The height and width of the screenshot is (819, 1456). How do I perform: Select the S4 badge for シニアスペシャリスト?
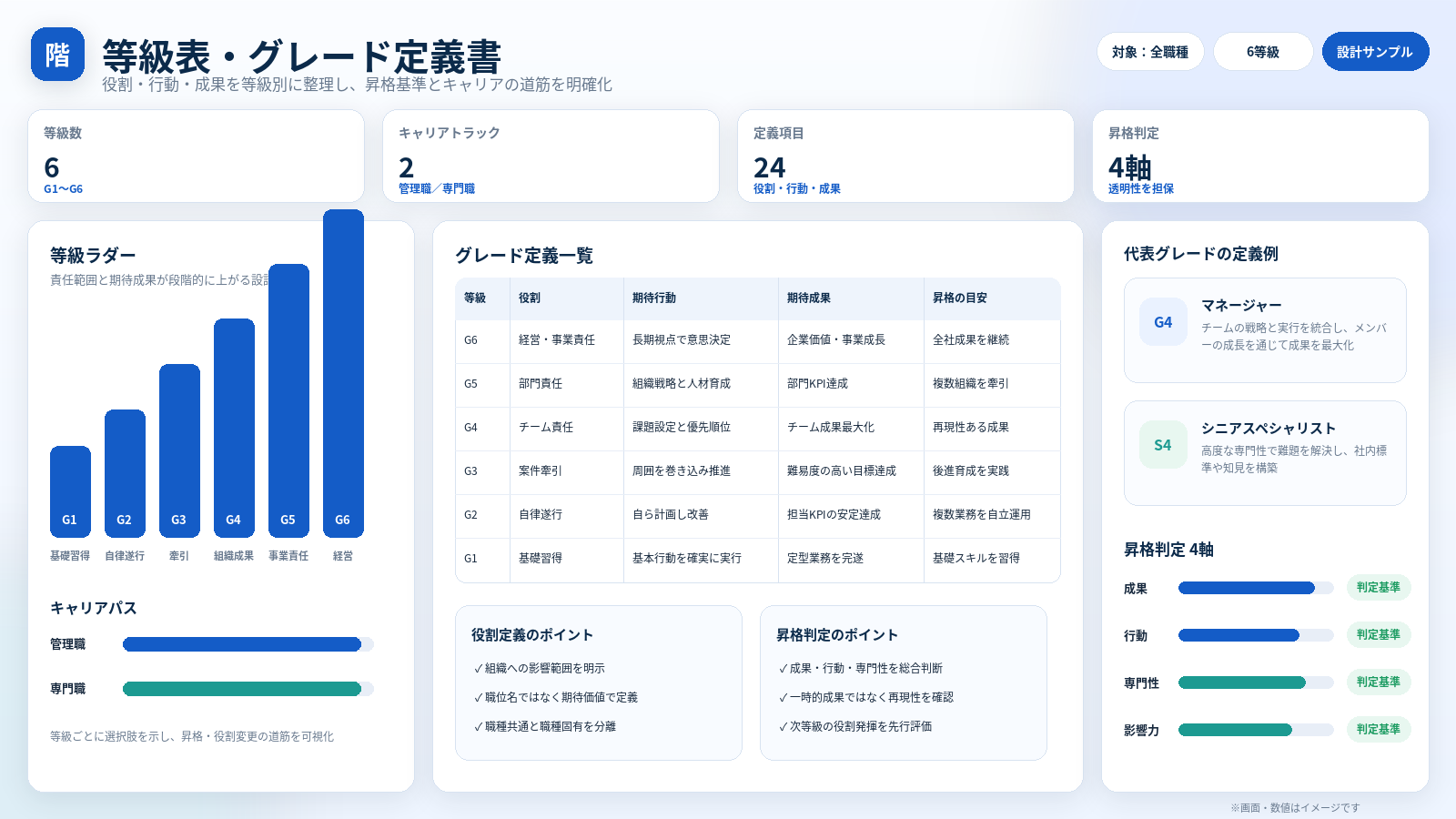pyautogui.click(x=1163, y=445)
